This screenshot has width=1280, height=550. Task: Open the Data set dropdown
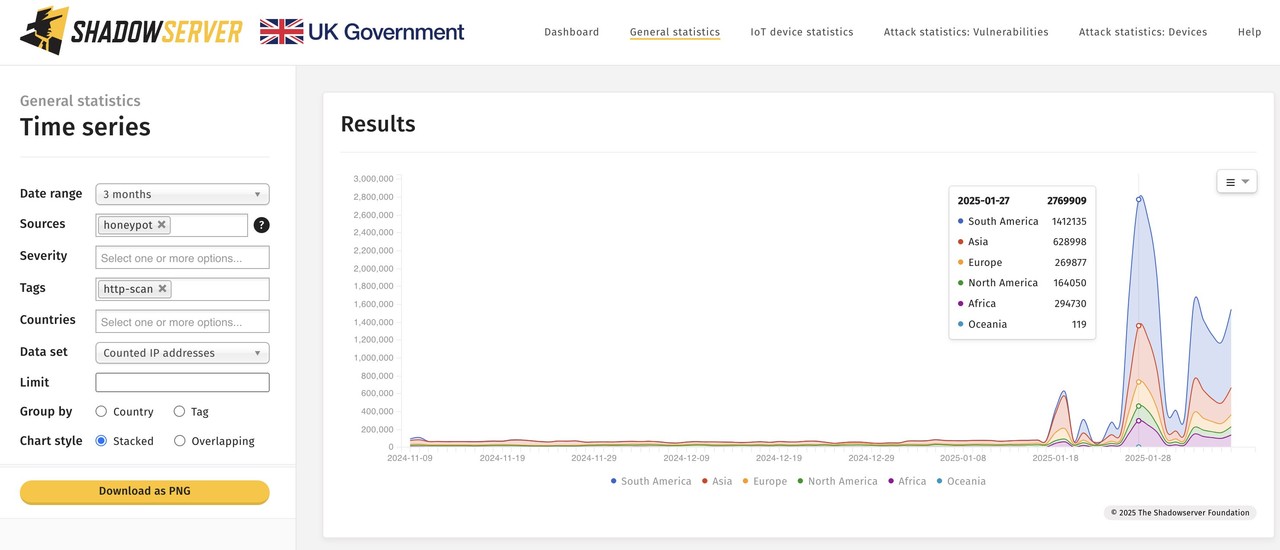pos(182,353)
